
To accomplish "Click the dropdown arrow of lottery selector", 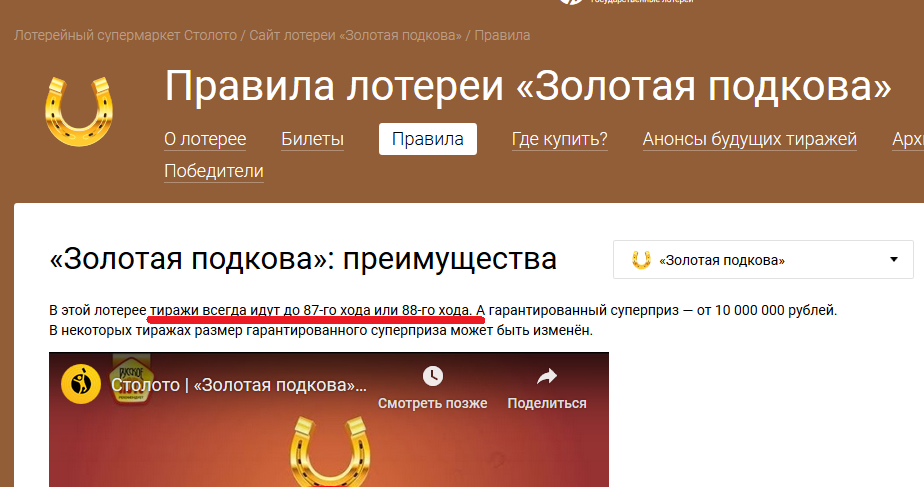I will click(x=893, y=260).
